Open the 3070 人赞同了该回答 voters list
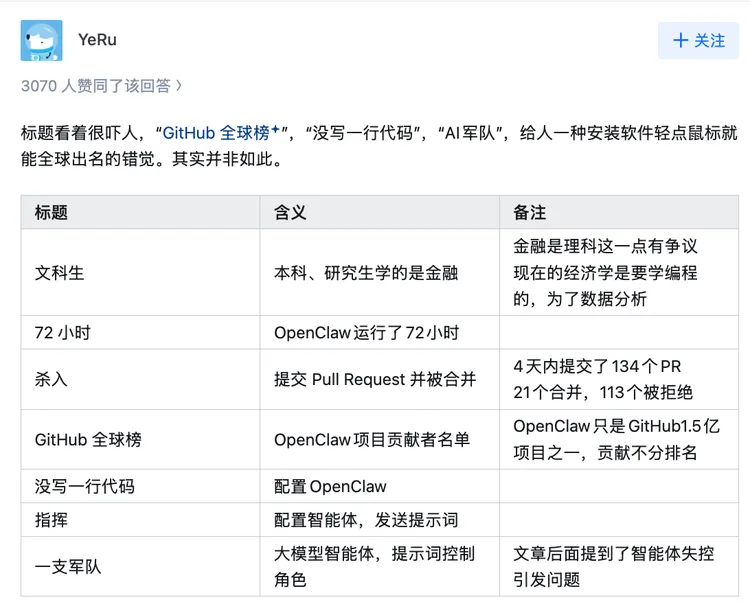The height and width of the screenshot is (615, 750). pos(101,86)
